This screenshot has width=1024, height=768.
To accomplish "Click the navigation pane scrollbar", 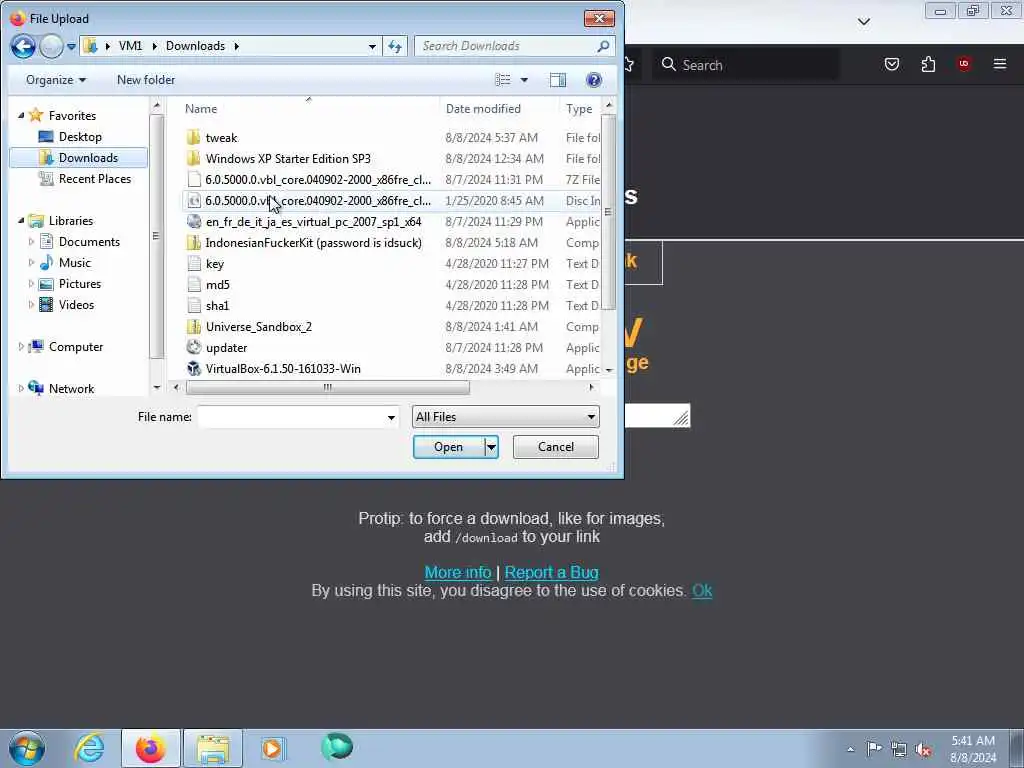I will pyautogui.click(x=156, y=236).
